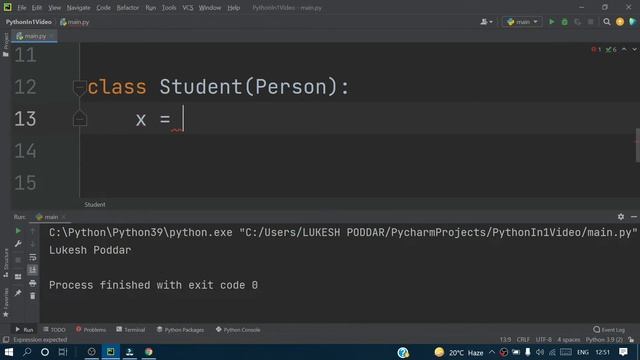Print the console output
The height and width of the screenshot is (360, 640).
coord(33,283)
